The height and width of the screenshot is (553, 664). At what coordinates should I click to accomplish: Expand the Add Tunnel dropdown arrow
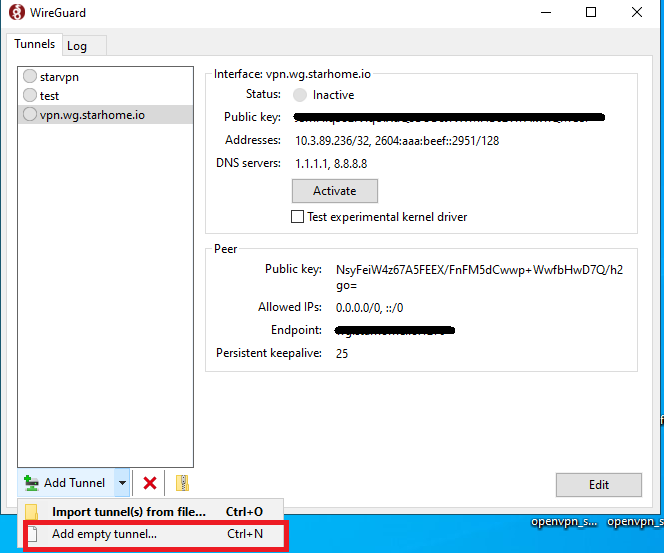coord(122,483)
